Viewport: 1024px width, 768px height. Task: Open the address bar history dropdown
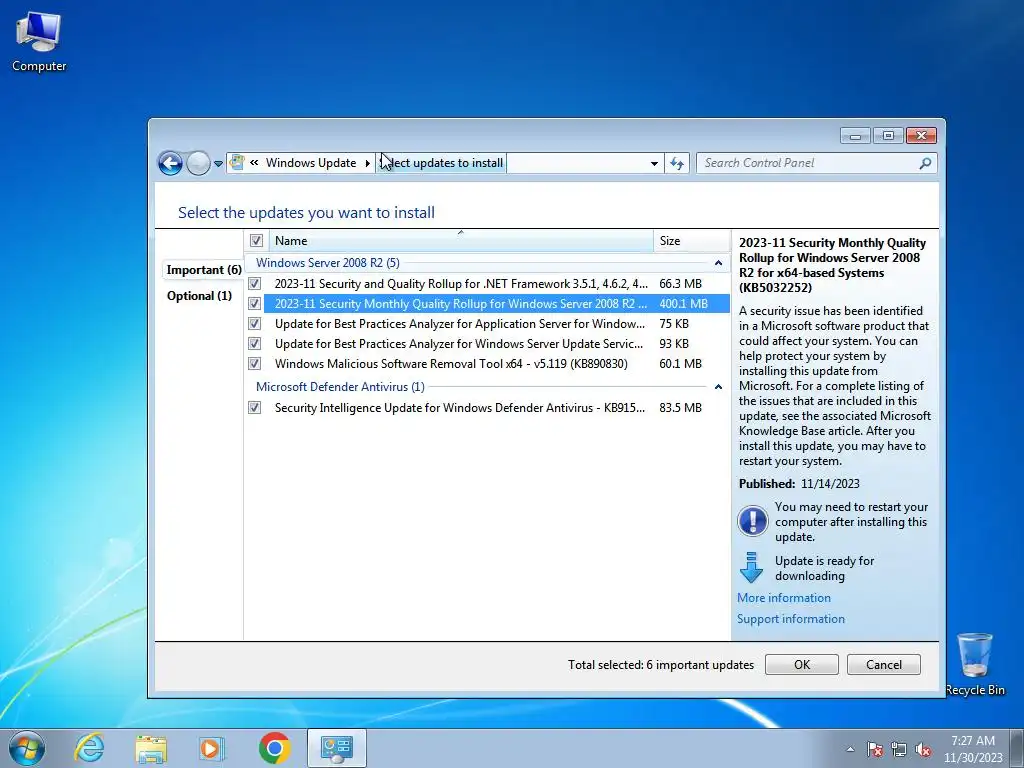tap(654, 163)
